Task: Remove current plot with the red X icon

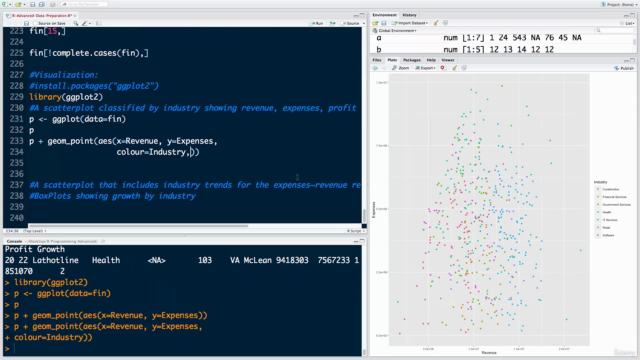Action: [443, 68]
